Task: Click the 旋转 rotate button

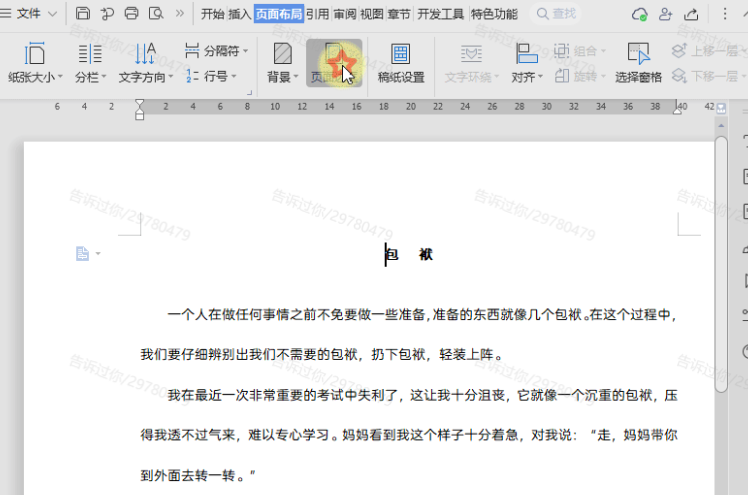Action: click(580, 76)
